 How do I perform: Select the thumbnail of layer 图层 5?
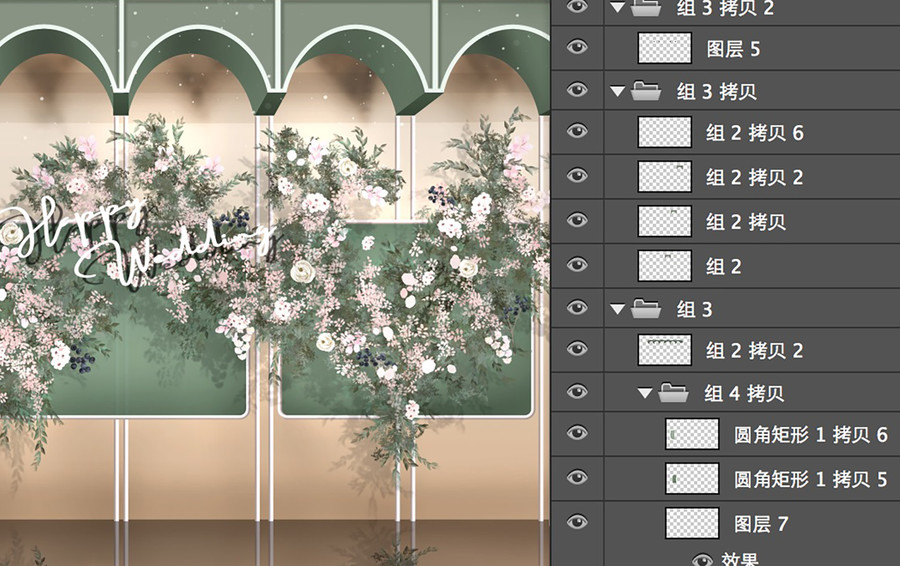coord(665,48)
